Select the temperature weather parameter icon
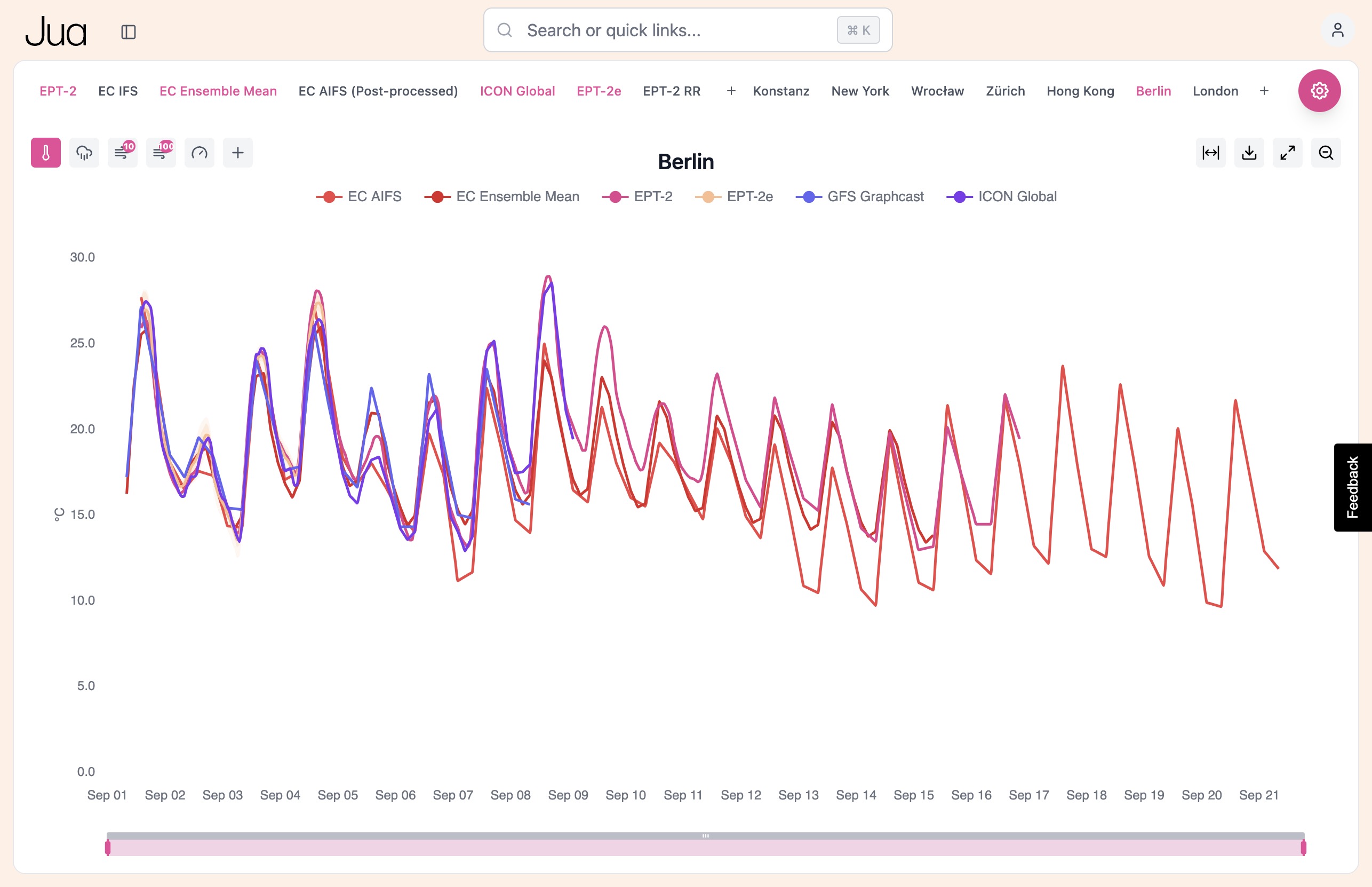 tap(45, 153)
